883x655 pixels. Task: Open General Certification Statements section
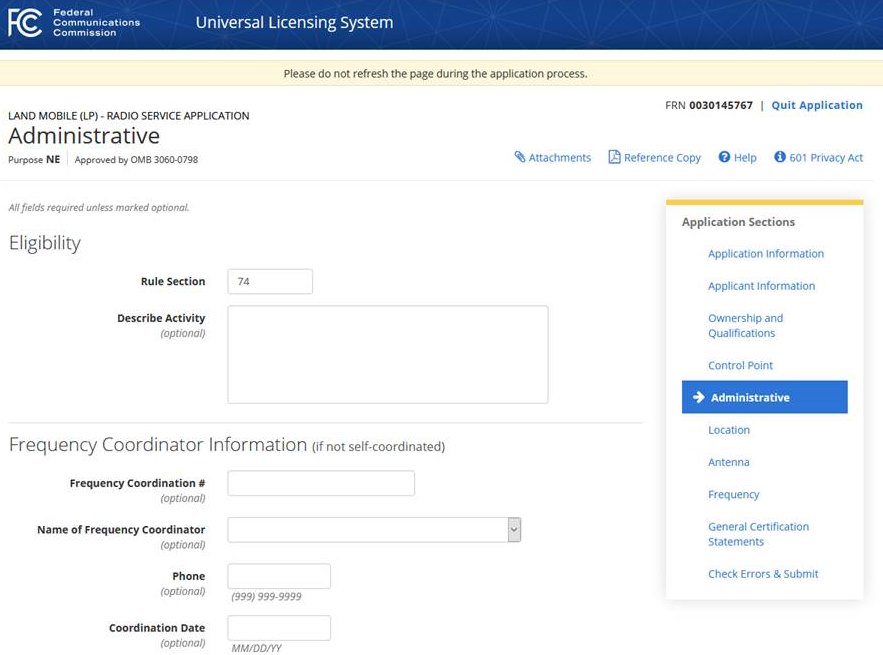click(x=759, y=534)
